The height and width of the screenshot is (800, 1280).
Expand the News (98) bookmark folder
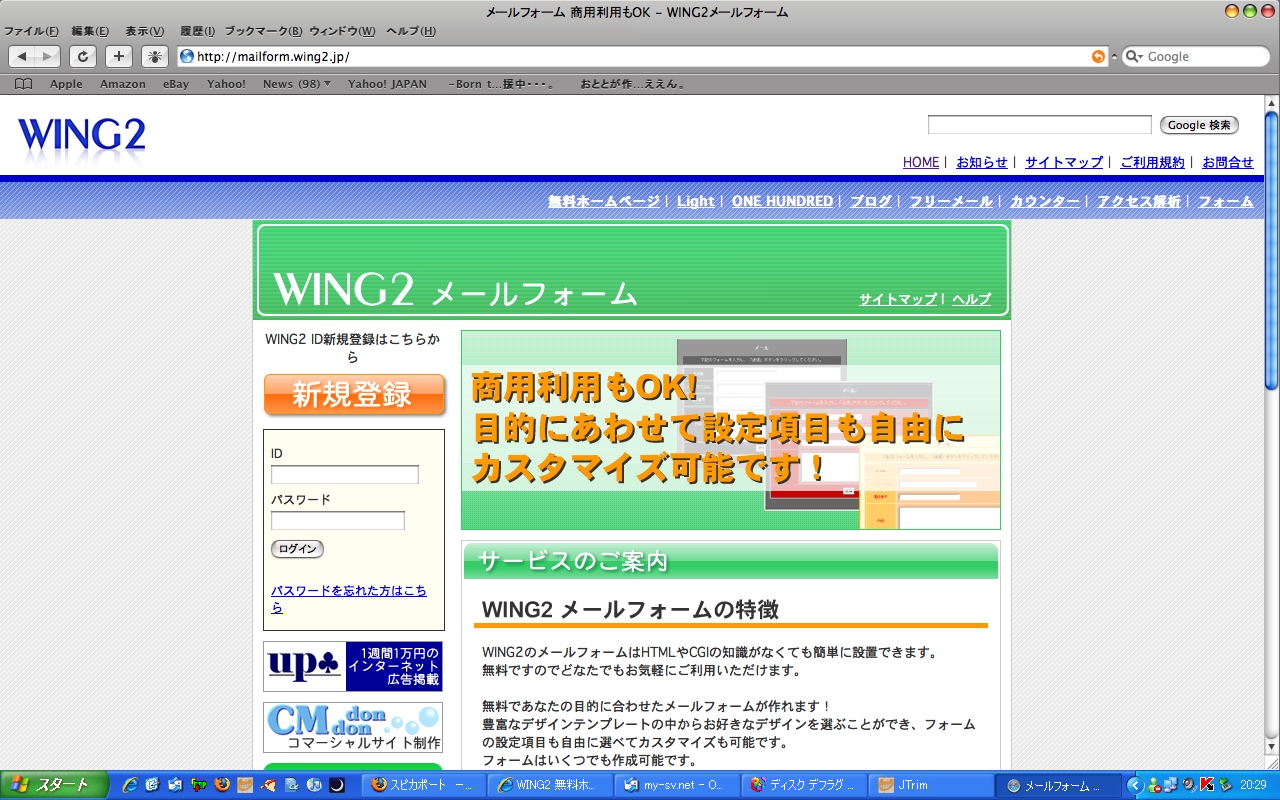pos(296,84)
